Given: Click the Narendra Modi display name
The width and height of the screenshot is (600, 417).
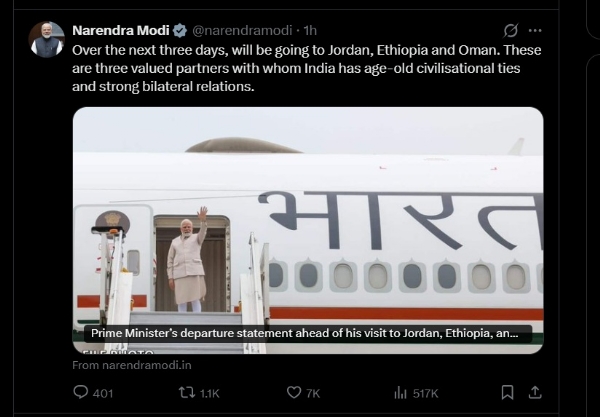Looking at the screenshot, I should [x=120, y=30].
